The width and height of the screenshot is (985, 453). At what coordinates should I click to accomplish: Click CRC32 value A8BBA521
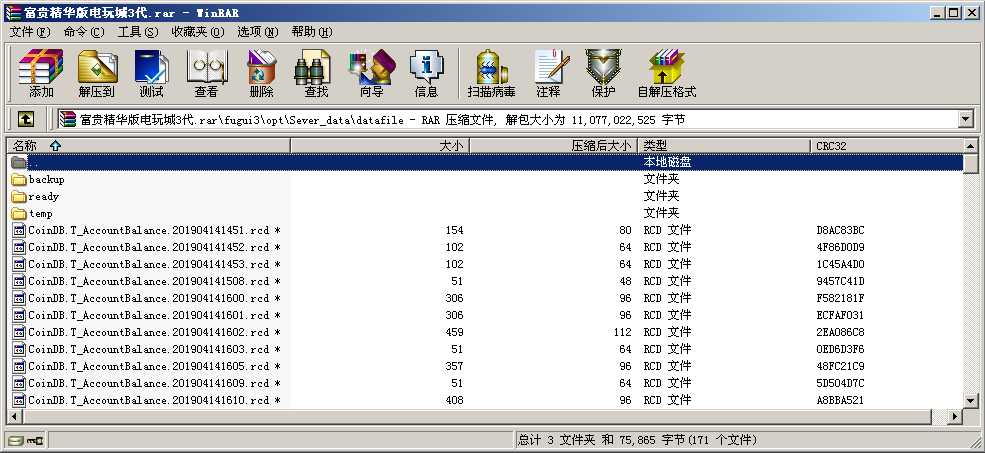pyautogui.click(x=841, y=400)
